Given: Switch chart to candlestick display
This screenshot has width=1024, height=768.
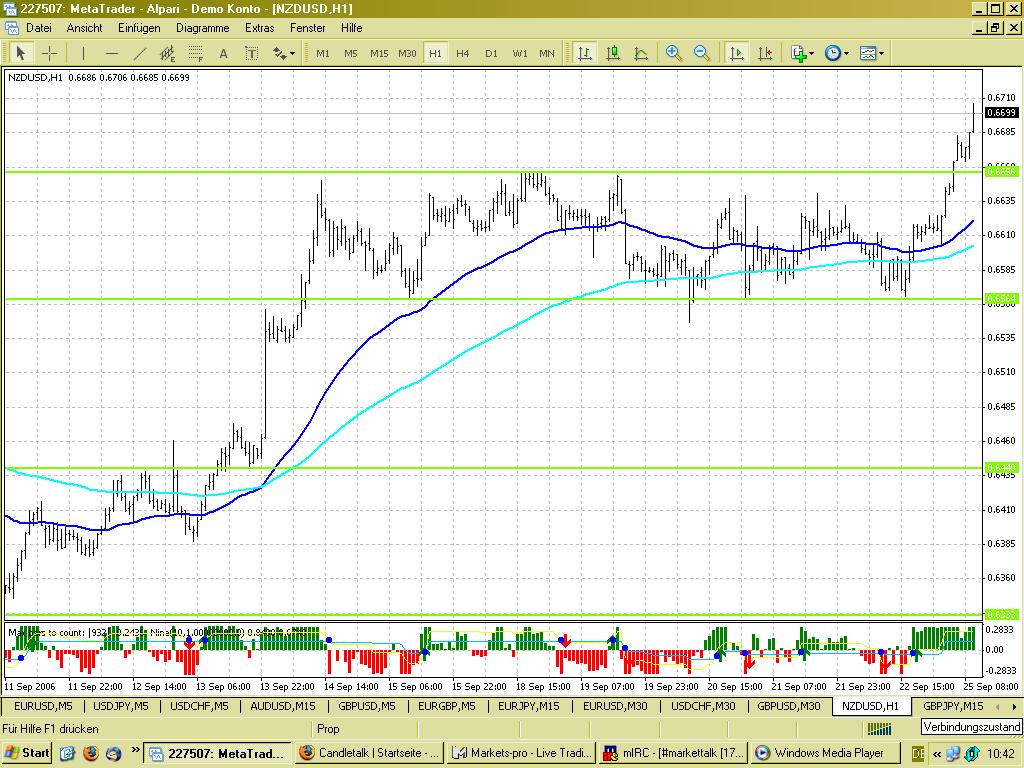Looking at the screenshot, I should [612, 53].
